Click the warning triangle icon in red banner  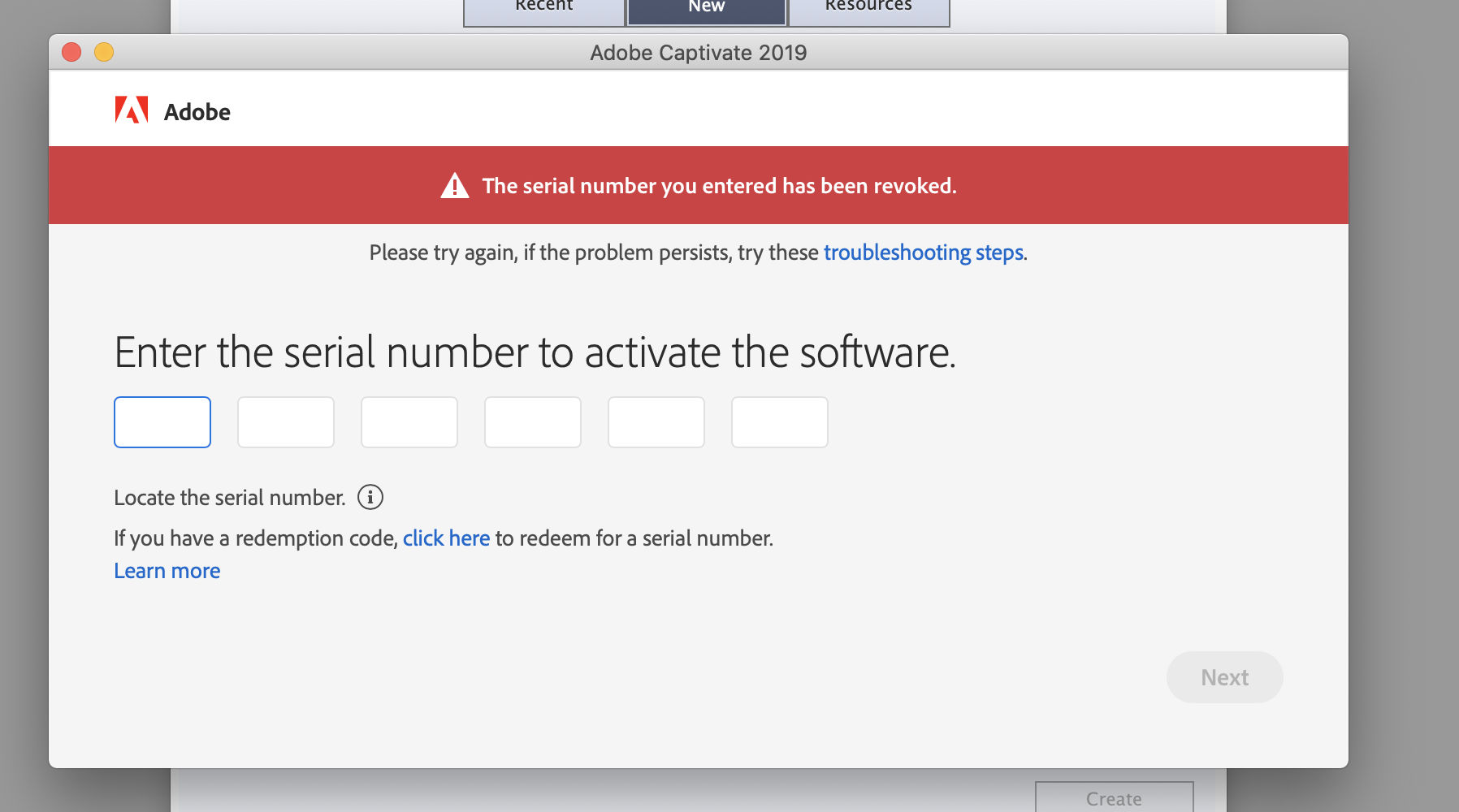(455, 186)
